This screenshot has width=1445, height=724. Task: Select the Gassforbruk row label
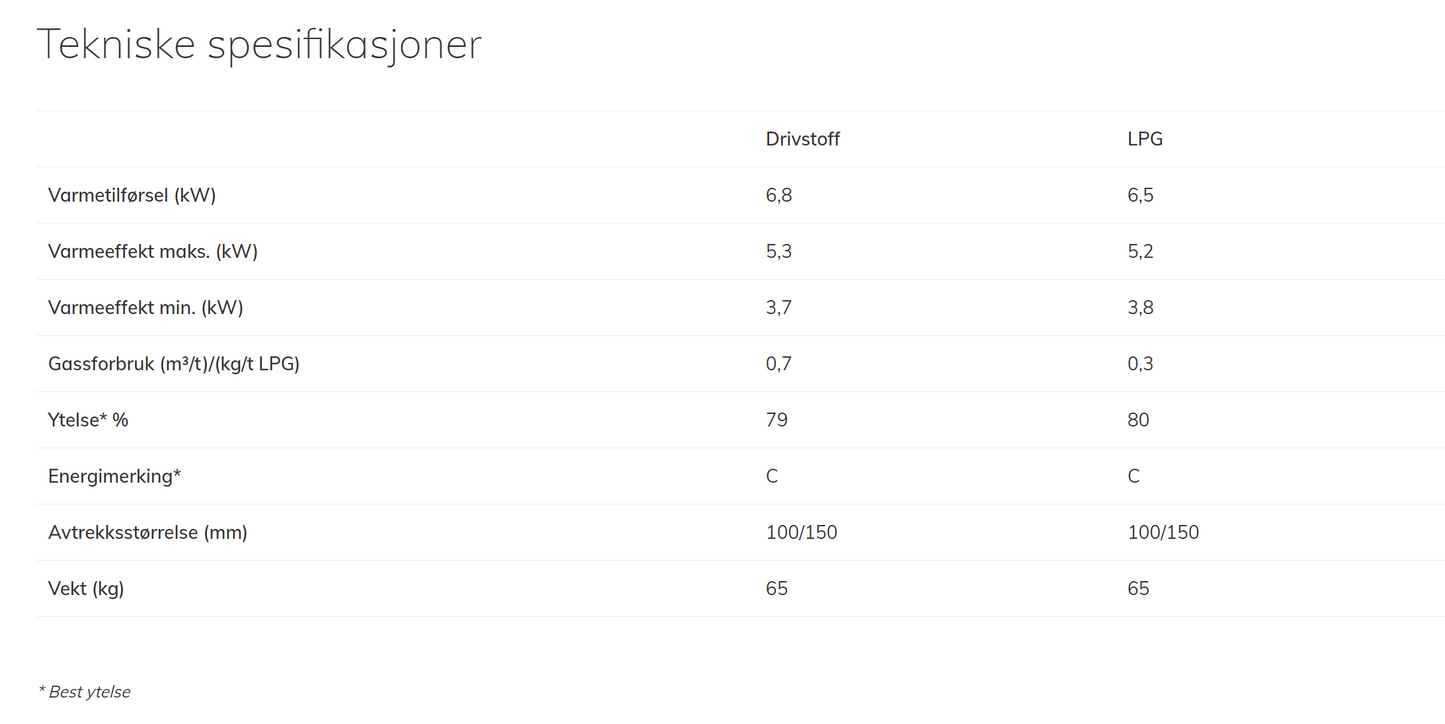(174, 363)
